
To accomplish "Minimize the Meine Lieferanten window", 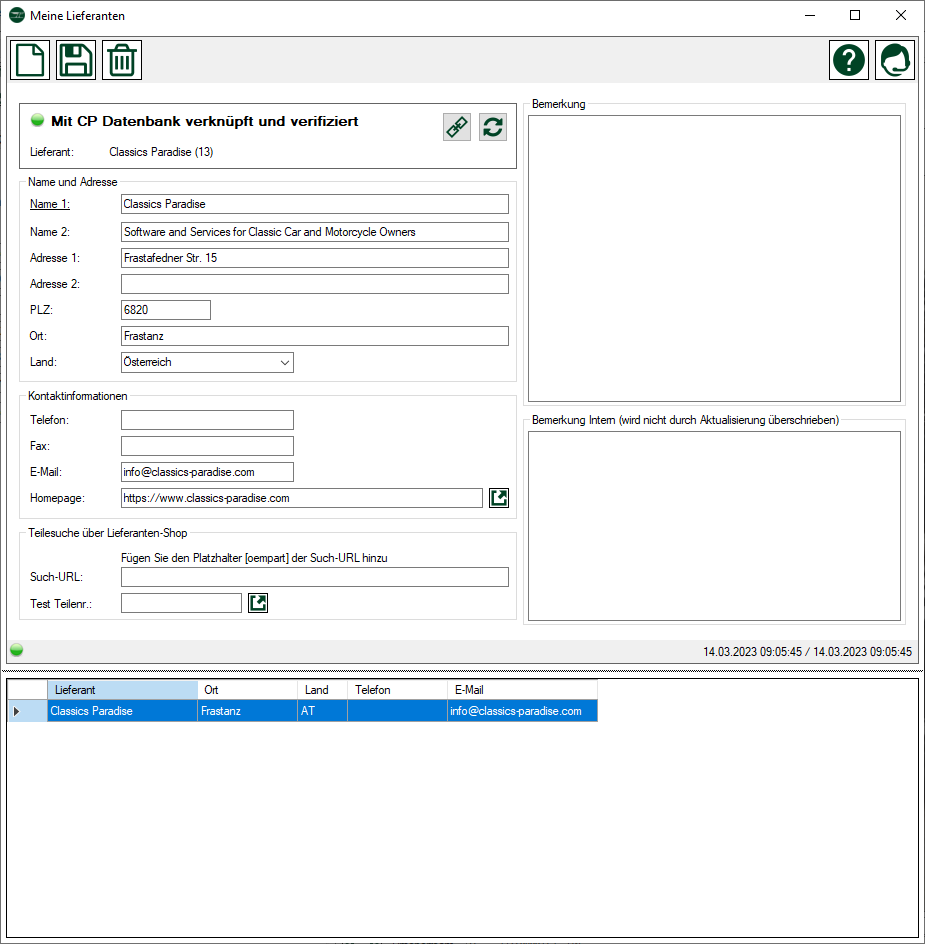I will [x=810, y=15].
